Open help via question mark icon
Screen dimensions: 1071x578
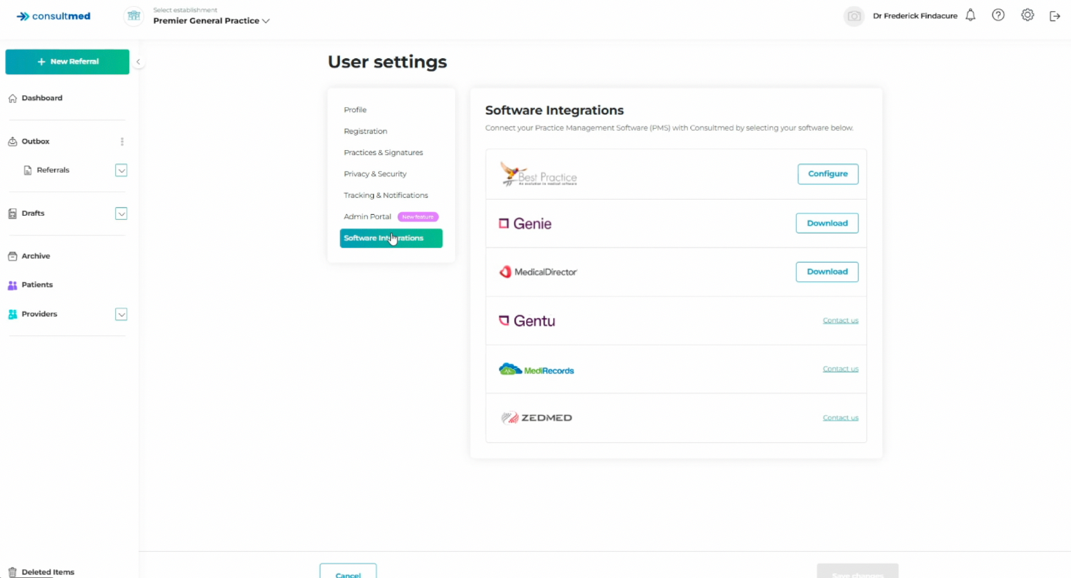[998, 16]
